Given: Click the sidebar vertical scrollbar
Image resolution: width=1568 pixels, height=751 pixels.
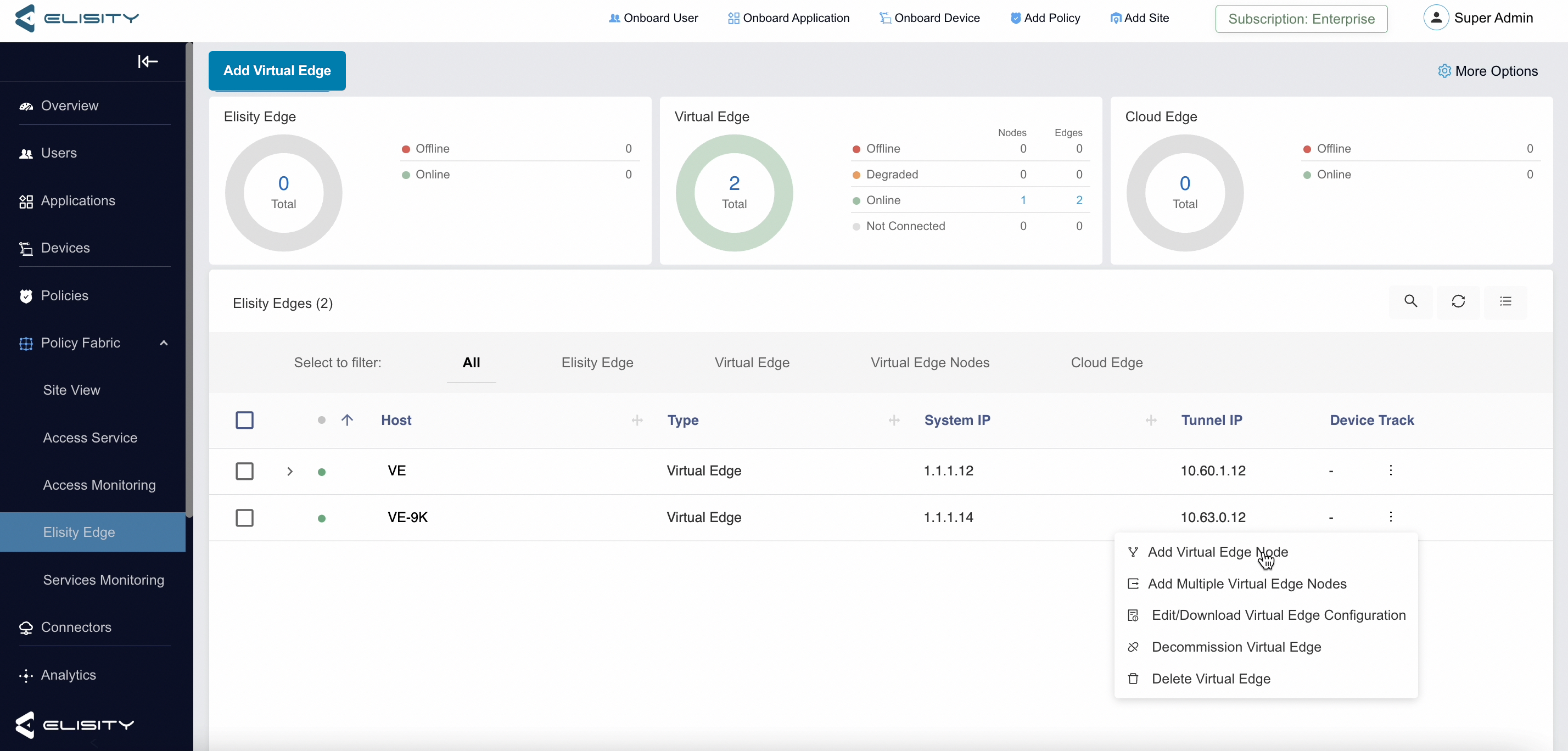Looking at the screenshot, I should click(189, 280).
